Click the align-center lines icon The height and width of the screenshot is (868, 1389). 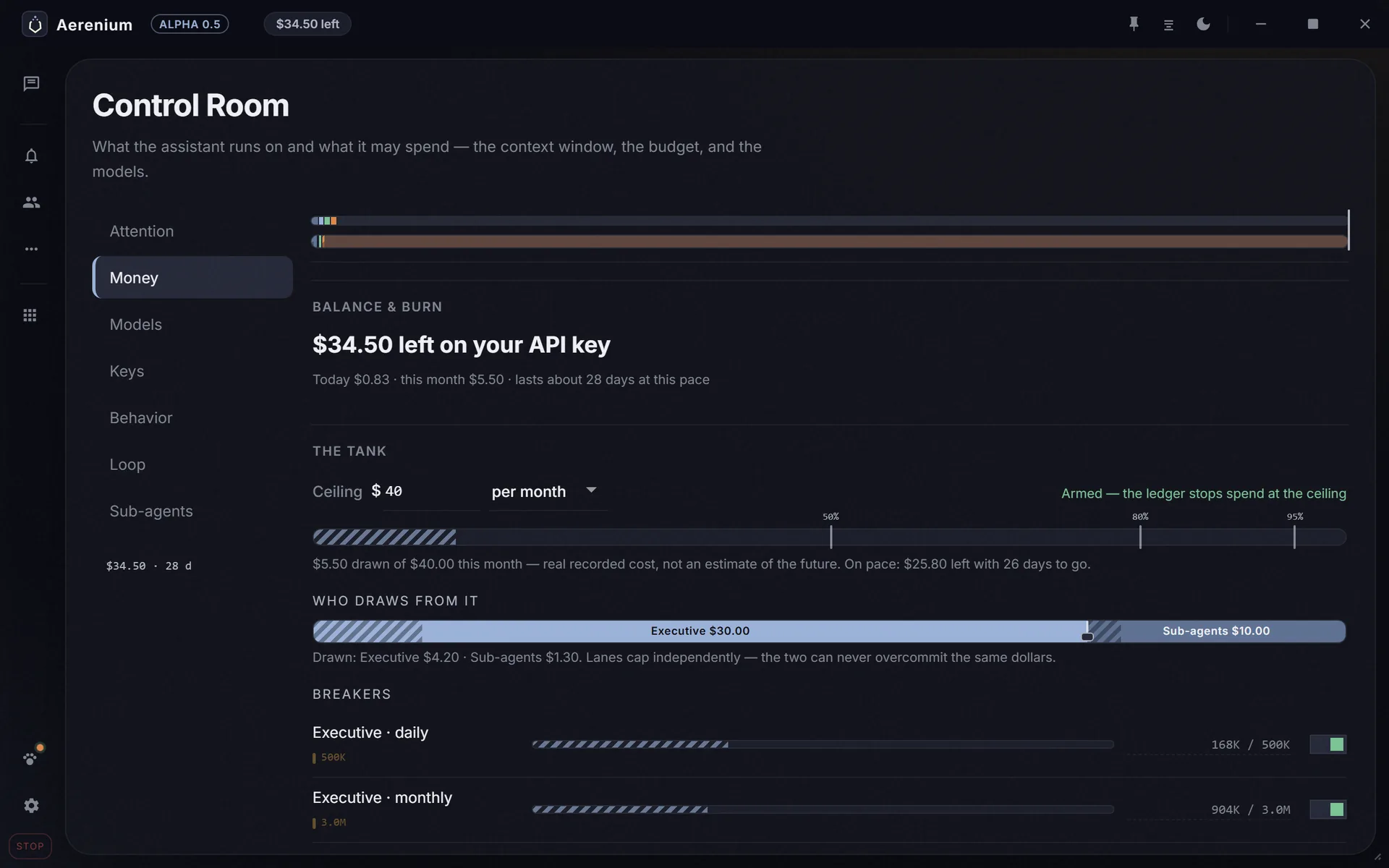click(1168, 25)
